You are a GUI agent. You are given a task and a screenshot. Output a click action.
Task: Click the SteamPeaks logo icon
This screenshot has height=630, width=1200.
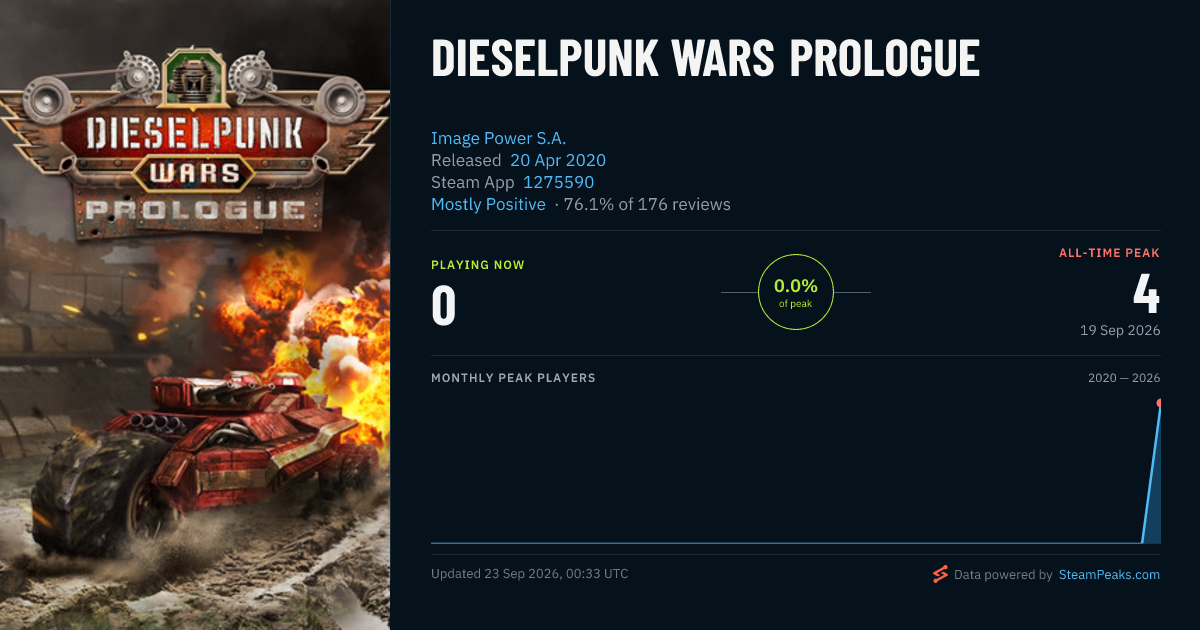click(940, 574)
